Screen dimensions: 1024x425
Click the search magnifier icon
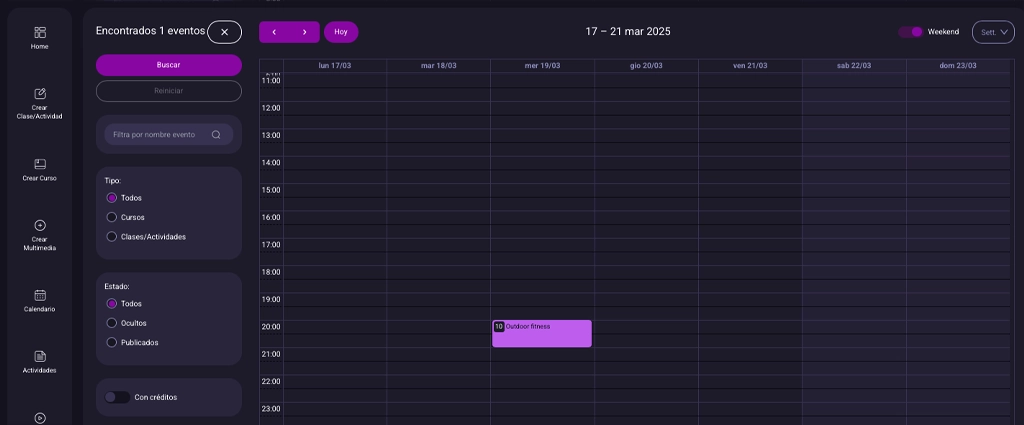pos(216,135)
